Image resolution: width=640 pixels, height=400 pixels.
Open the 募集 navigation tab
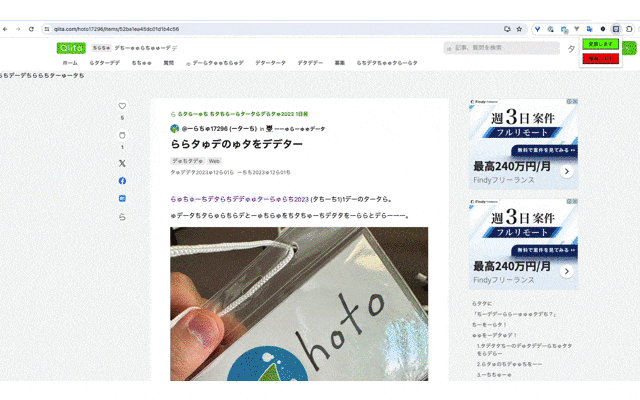tap(340, 63)
